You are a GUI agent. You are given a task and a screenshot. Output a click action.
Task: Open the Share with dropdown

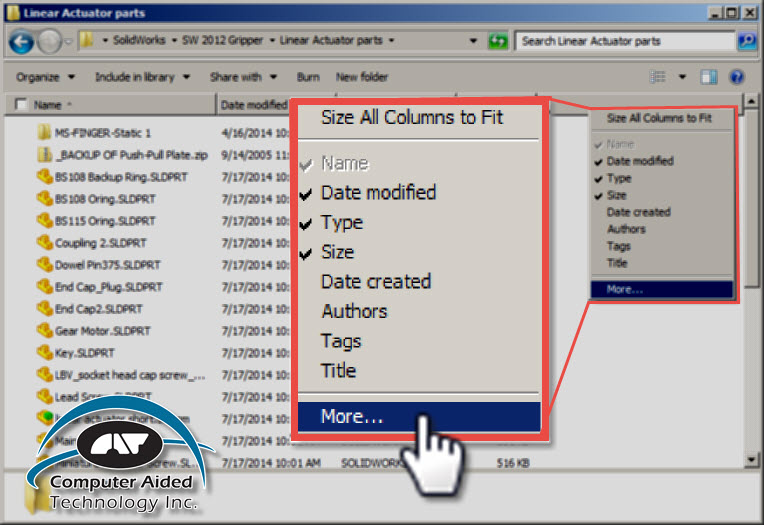[243, 77]
